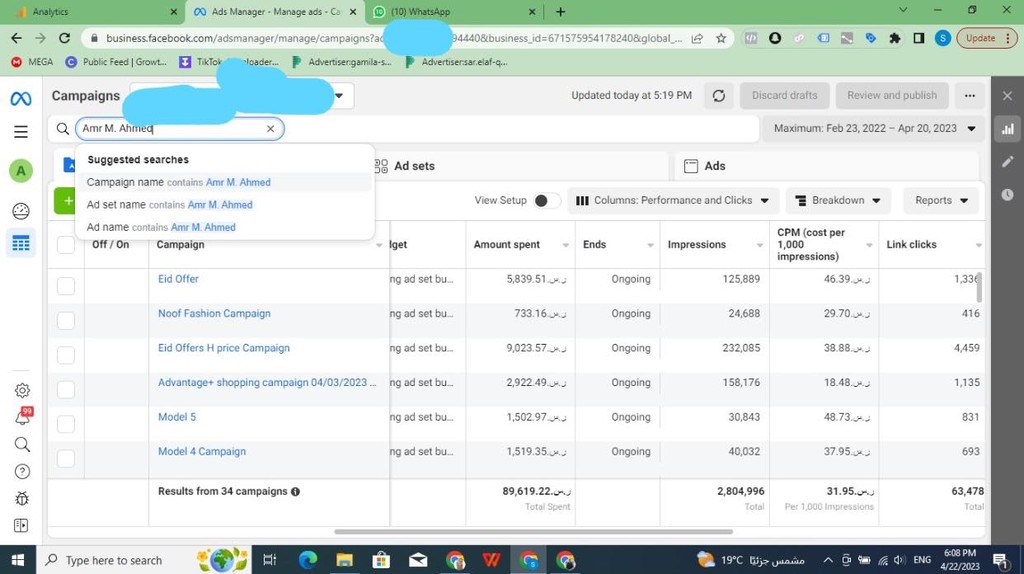The height and width of the screenshot is (574, 1024).
Task: Select the Campaigns table grid icon
Action: [21, 244]
